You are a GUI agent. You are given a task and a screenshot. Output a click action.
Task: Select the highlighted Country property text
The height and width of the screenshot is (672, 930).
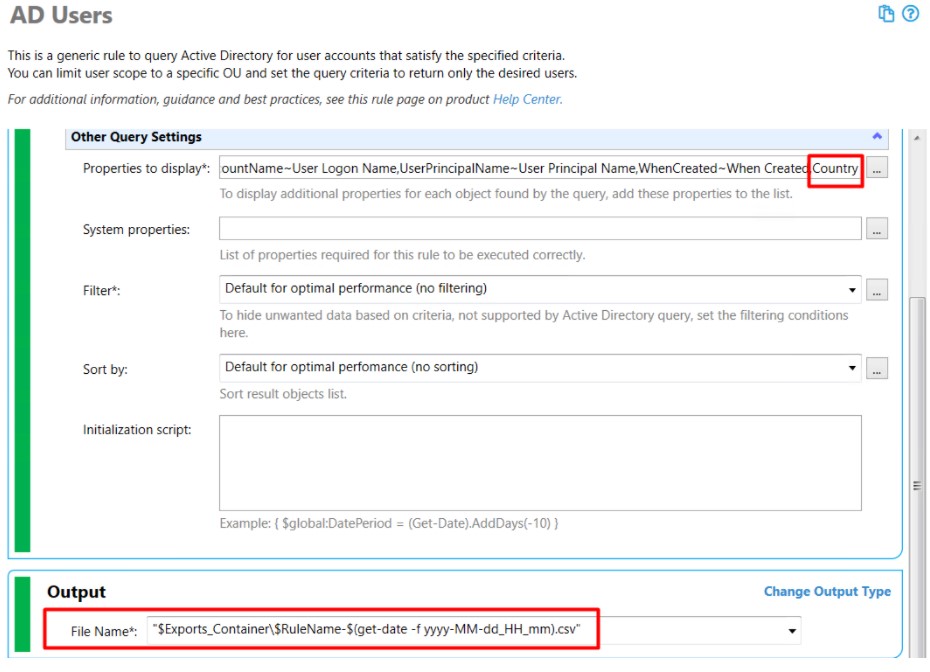[835, 168]
